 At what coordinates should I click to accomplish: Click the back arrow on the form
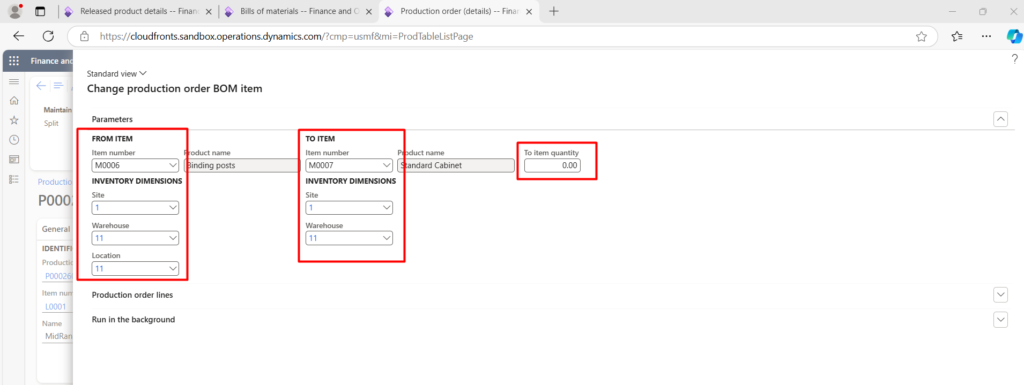(x=41, y=85)
